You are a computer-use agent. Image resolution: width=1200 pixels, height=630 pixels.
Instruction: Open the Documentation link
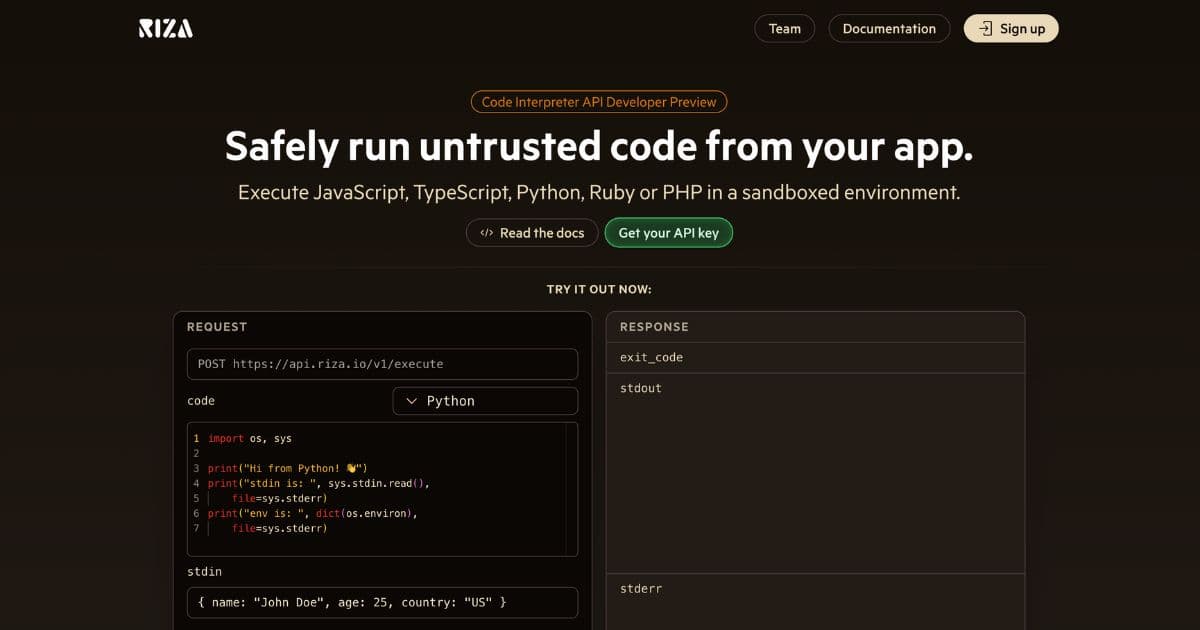(889, 28)
